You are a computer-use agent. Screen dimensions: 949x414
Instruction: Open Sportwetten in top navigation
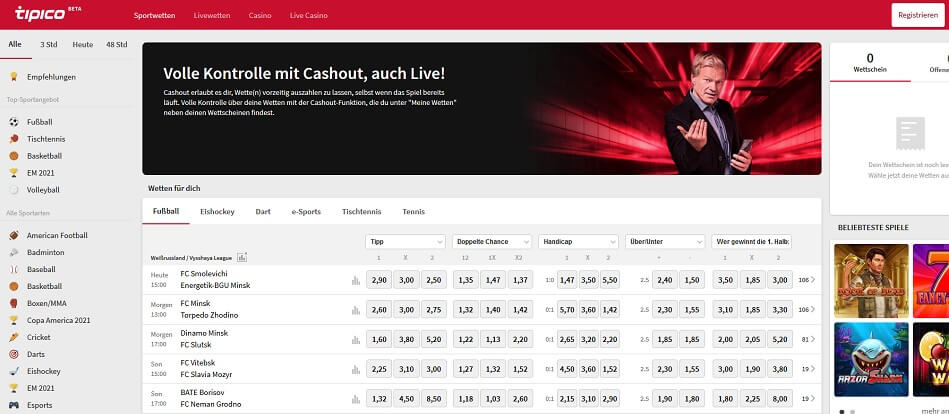(x=154, y=15)
